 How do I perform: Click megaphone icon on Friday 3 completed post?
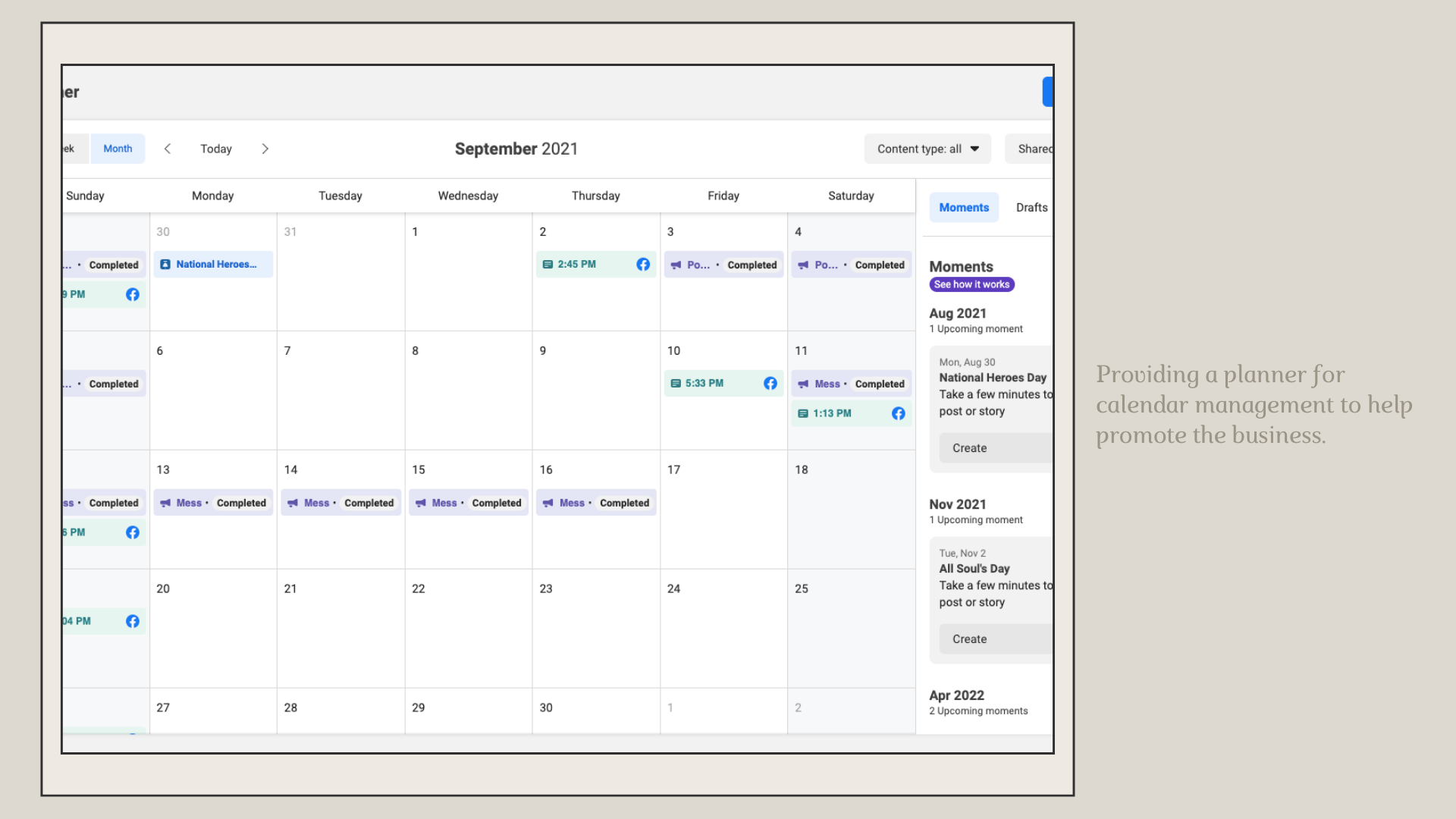pyautogui.click(x=676, y=265)
